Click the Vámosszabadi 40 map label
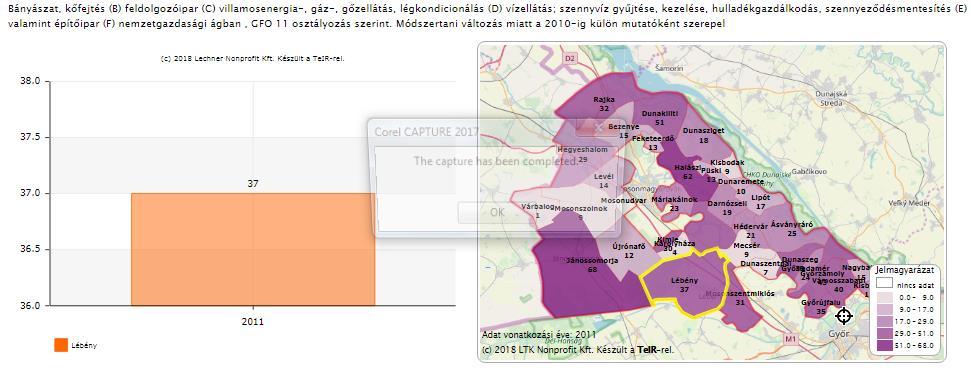Image resolution: width=971 pixels, height=373 pixels. pyautogui.click(x=838, y=284)
